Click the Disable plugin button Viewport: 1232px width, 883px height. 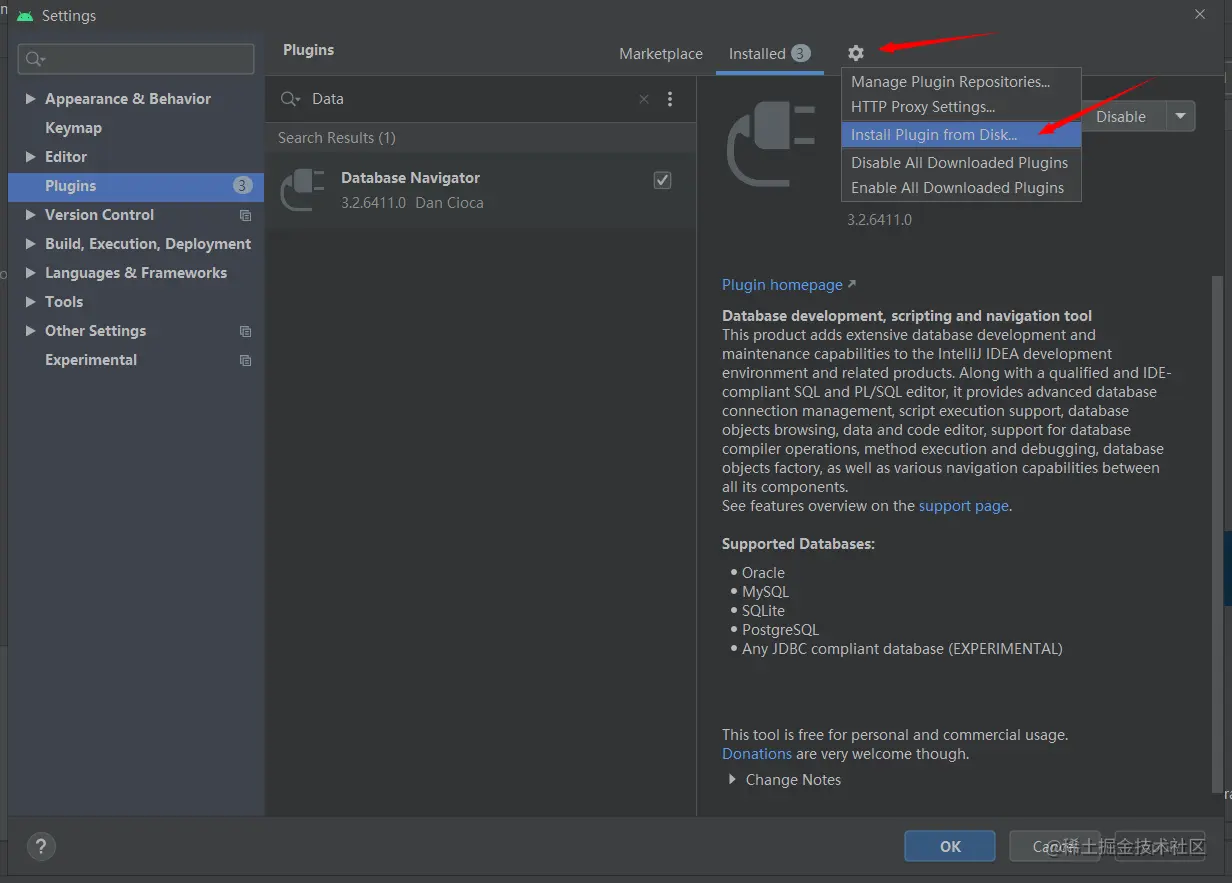coord(1121,116)
